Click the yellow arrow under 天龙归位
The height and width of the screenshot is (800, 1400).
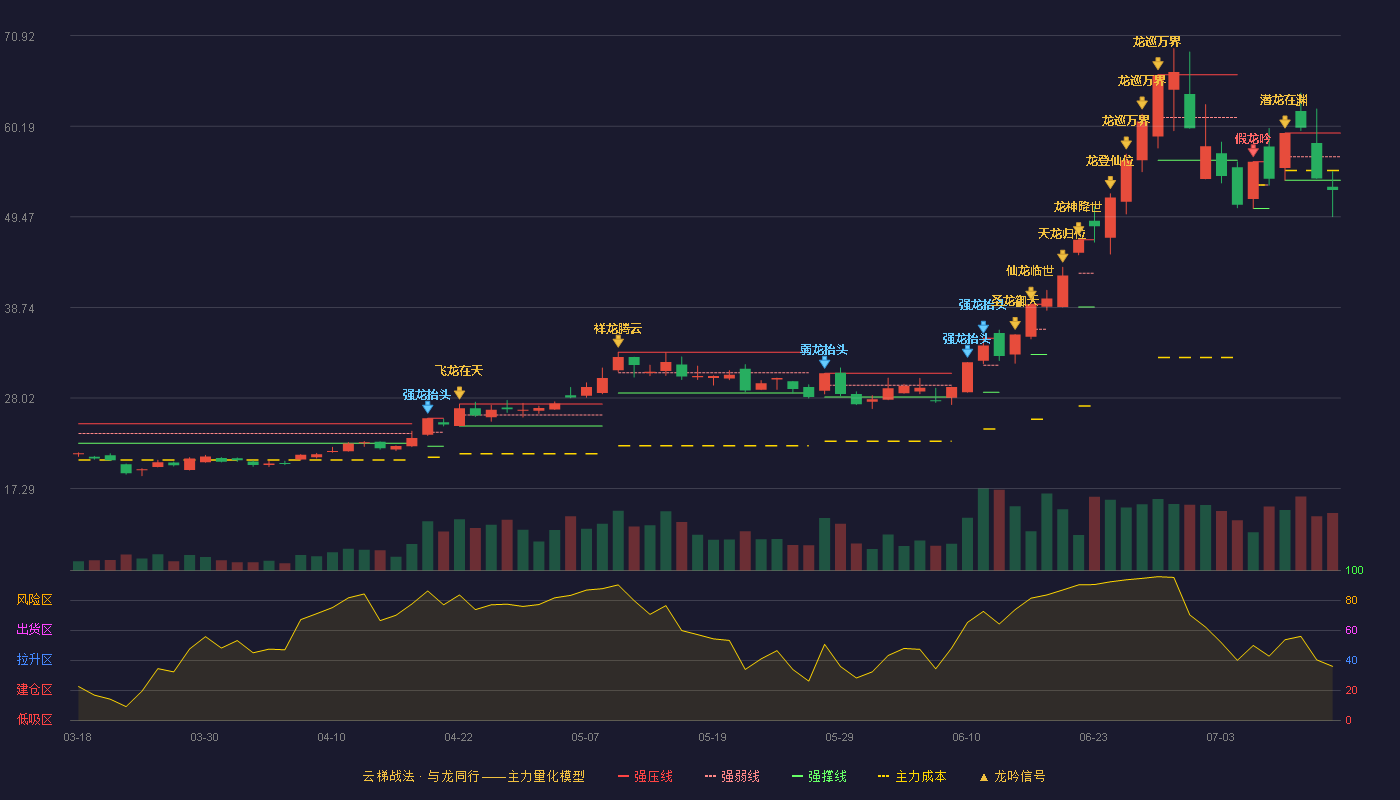[x=1062, y=256]
